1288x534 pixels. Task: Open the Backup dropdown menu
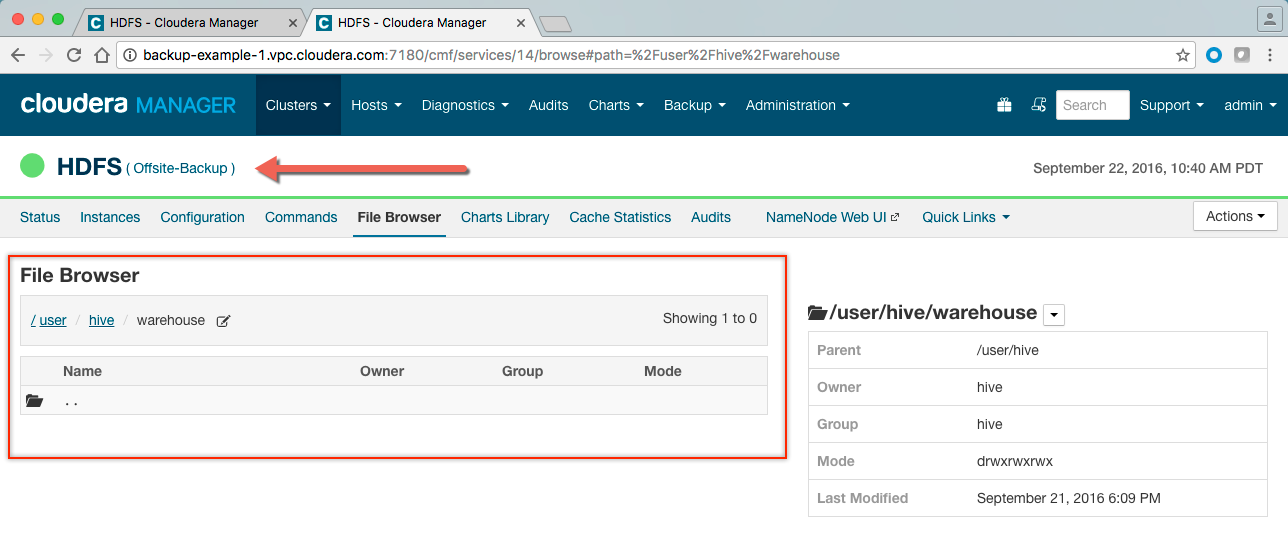point(694,105)
